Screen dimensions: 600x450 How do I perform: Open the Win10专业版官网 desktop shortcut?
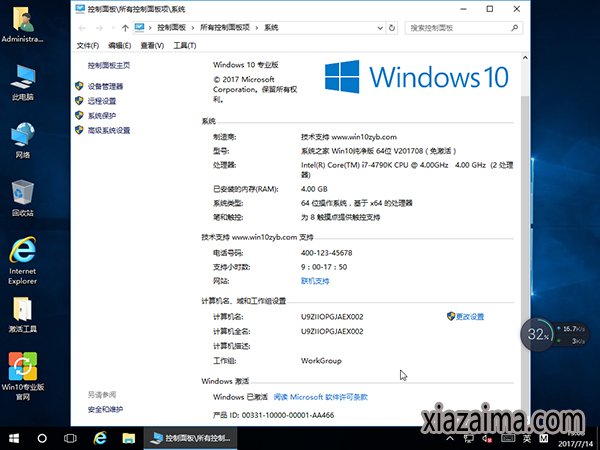(23, 376)
